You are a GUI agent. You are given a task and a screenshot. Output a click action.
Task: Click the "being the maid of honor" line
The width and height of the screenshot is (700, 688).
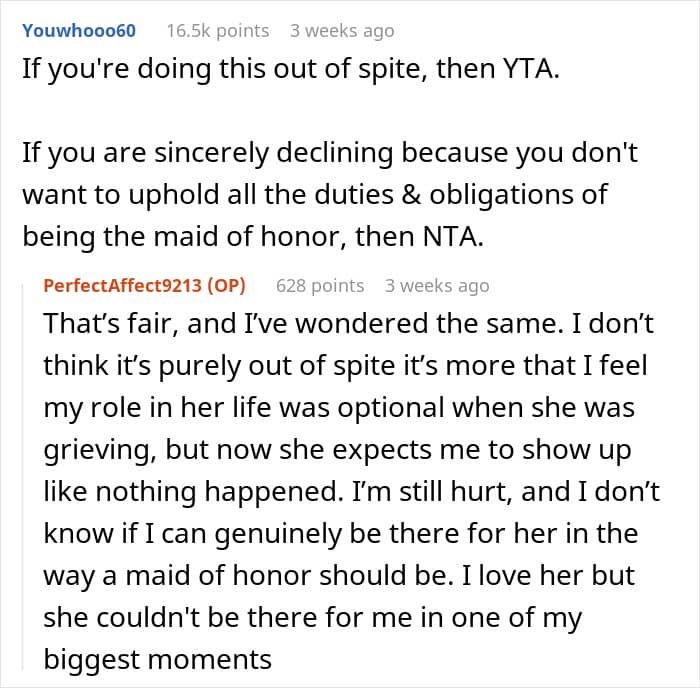(253, 237)
